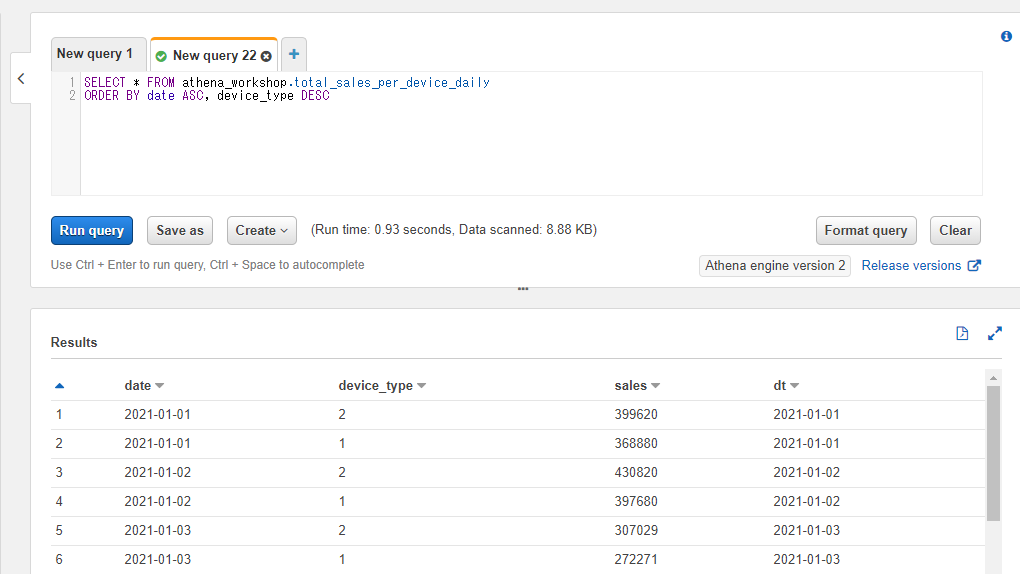Select sales value 307029

pyautogui.click(x=636, y=530)
